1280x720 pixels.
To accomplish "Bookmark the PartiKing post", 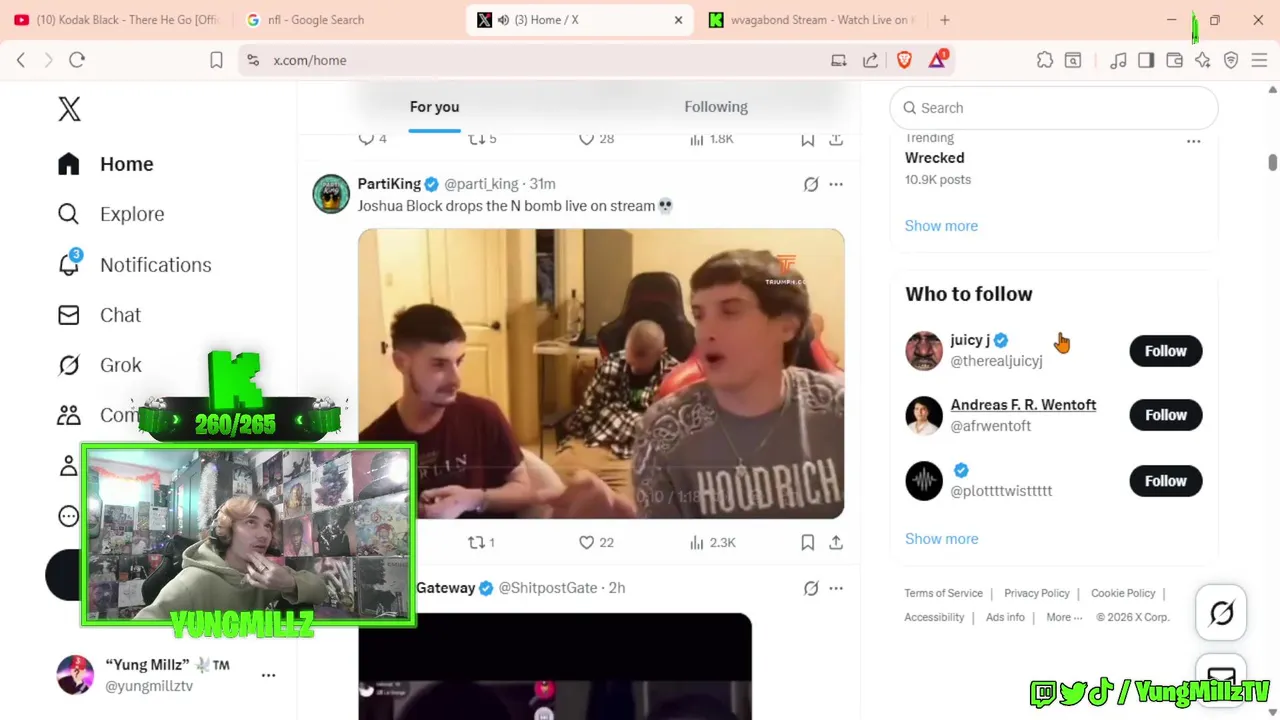I will pyautogui.click(x=807, y=542).
